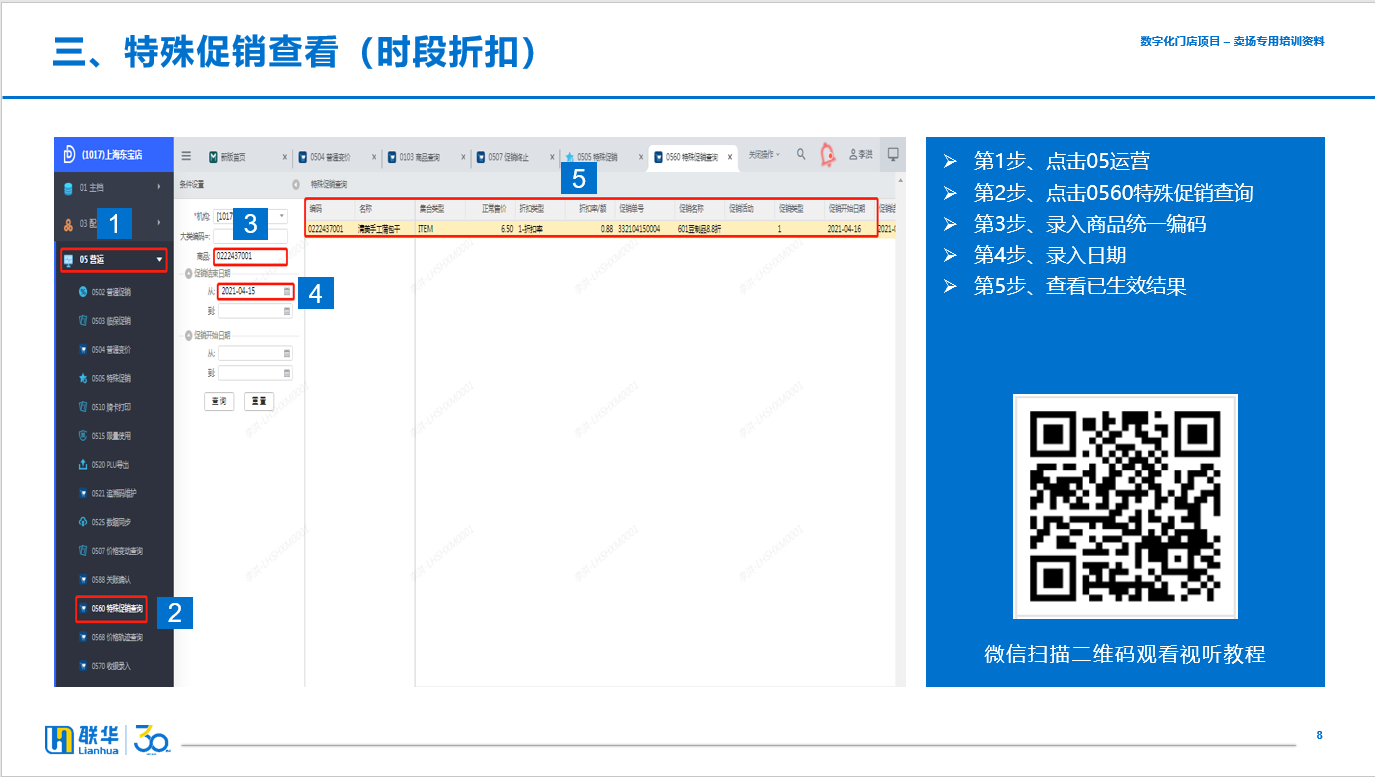Click the 促销单号 column header
Screen dimensions: 1375x777
tap(645, 209)
